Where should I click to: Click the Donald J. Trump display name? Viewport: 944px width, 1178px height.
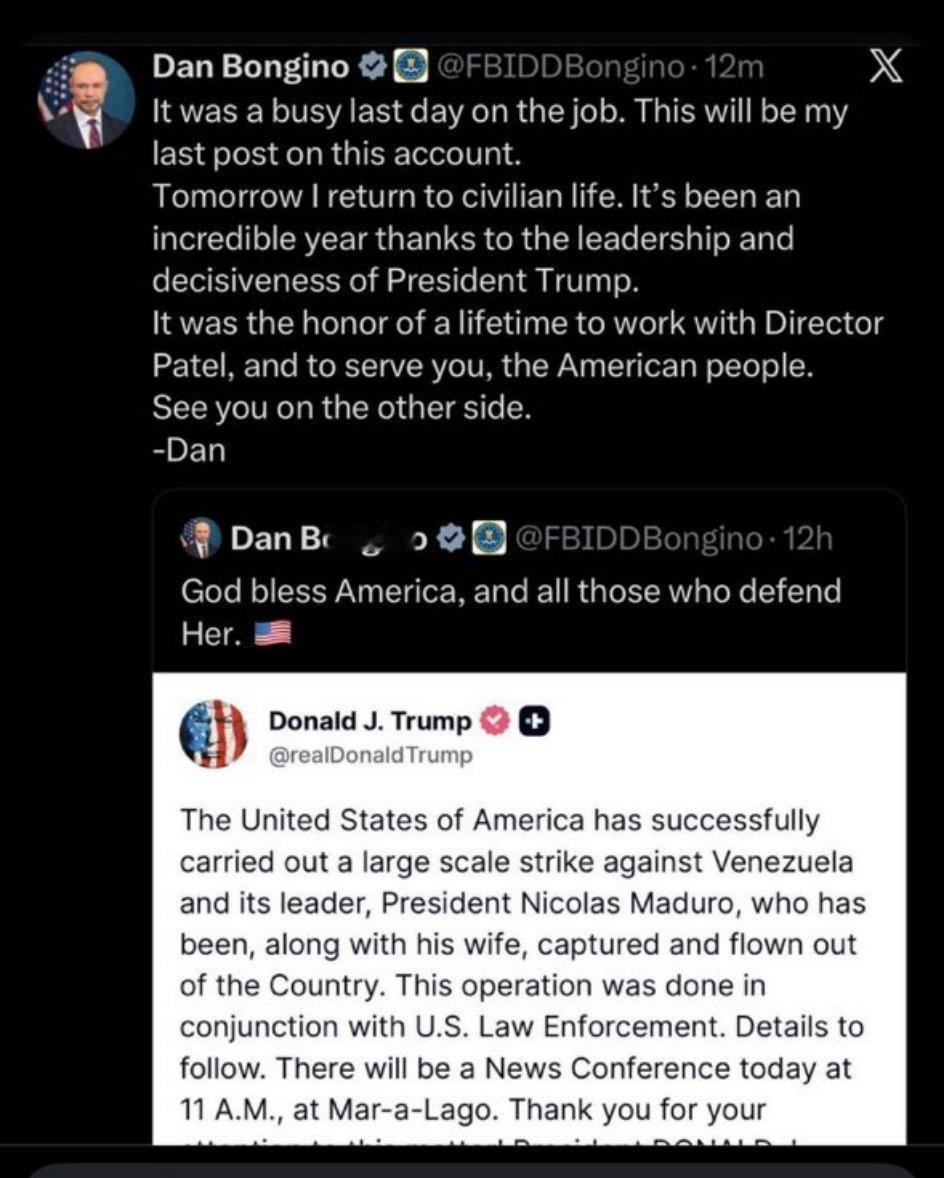[x=371, y=720]
